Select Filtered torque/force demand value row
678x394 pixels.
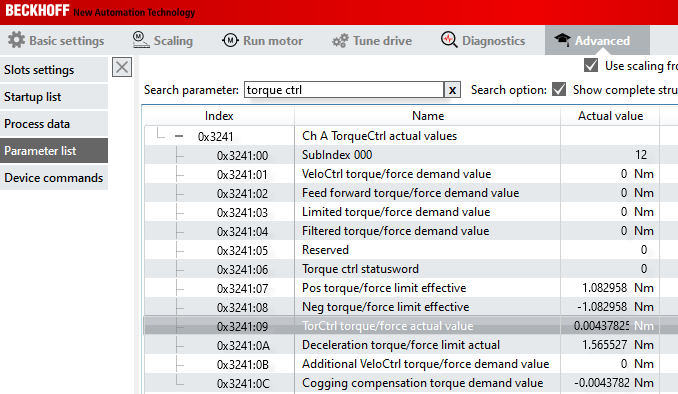pyautogui.click(x=411, y=231)
